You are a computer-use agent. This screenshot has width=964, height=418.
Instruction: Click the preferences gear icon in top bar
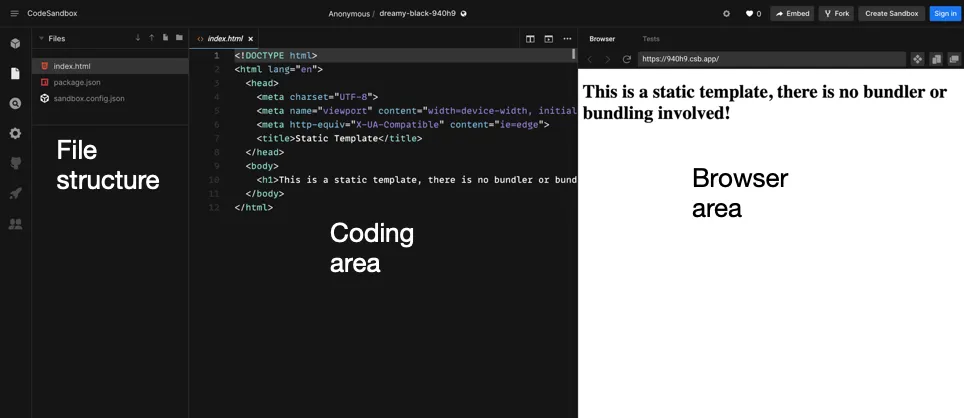pyautogui.click(x=726, y=14)
